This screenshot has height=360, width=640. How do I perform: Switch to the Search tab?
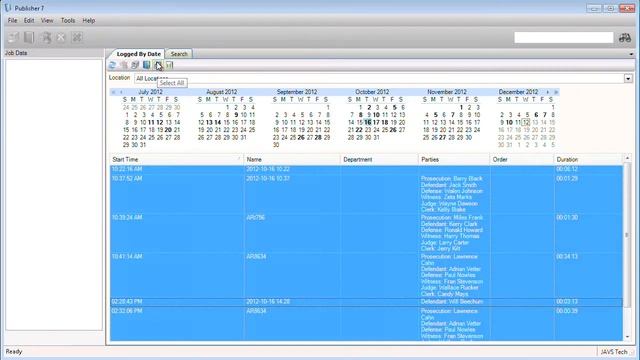(x=179, y=54)
